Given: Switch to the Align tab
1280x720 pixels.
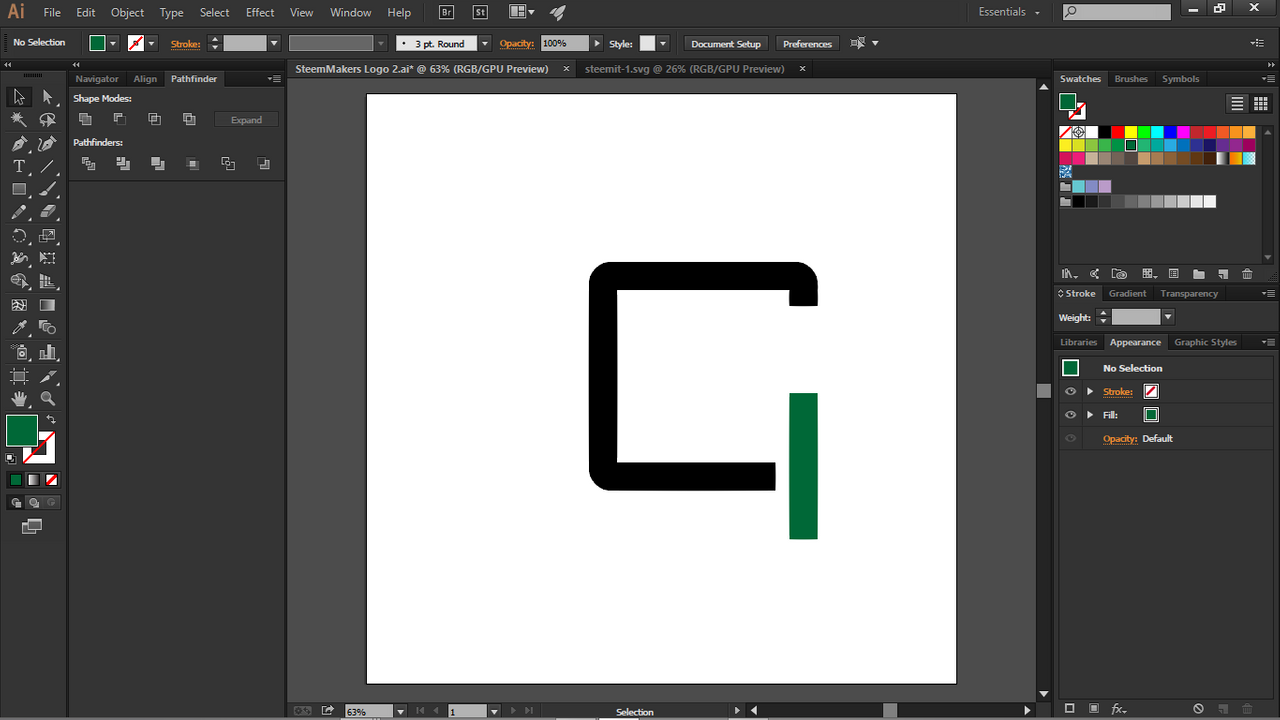Looking at the screenshot, I should tap(145, 79).
